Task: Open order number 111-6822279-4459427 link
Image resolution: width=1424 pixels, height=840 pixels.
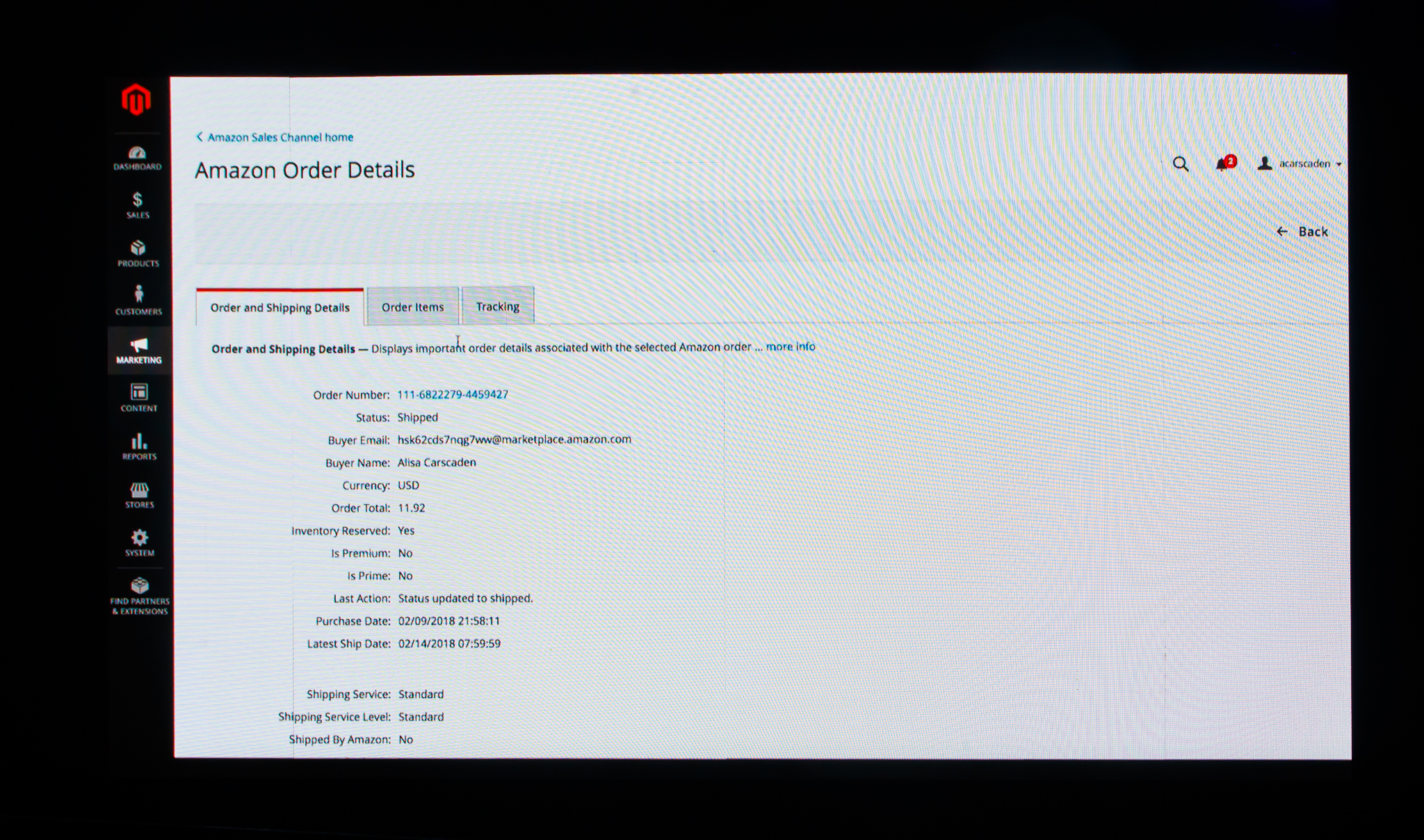Action: click(x=453, y=394)
